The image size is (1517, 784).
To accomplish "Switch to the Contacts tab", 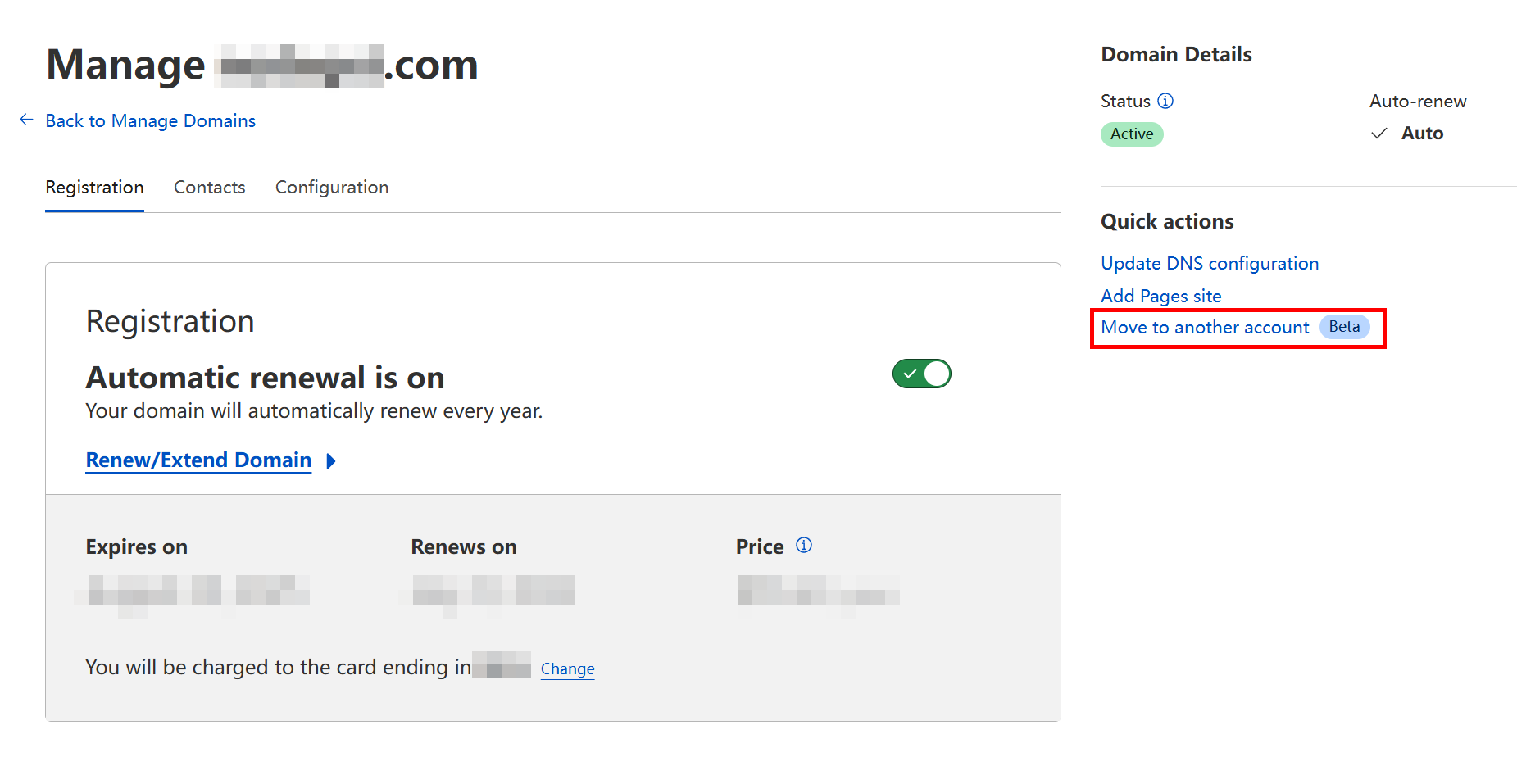I will [x=209, y=188].
